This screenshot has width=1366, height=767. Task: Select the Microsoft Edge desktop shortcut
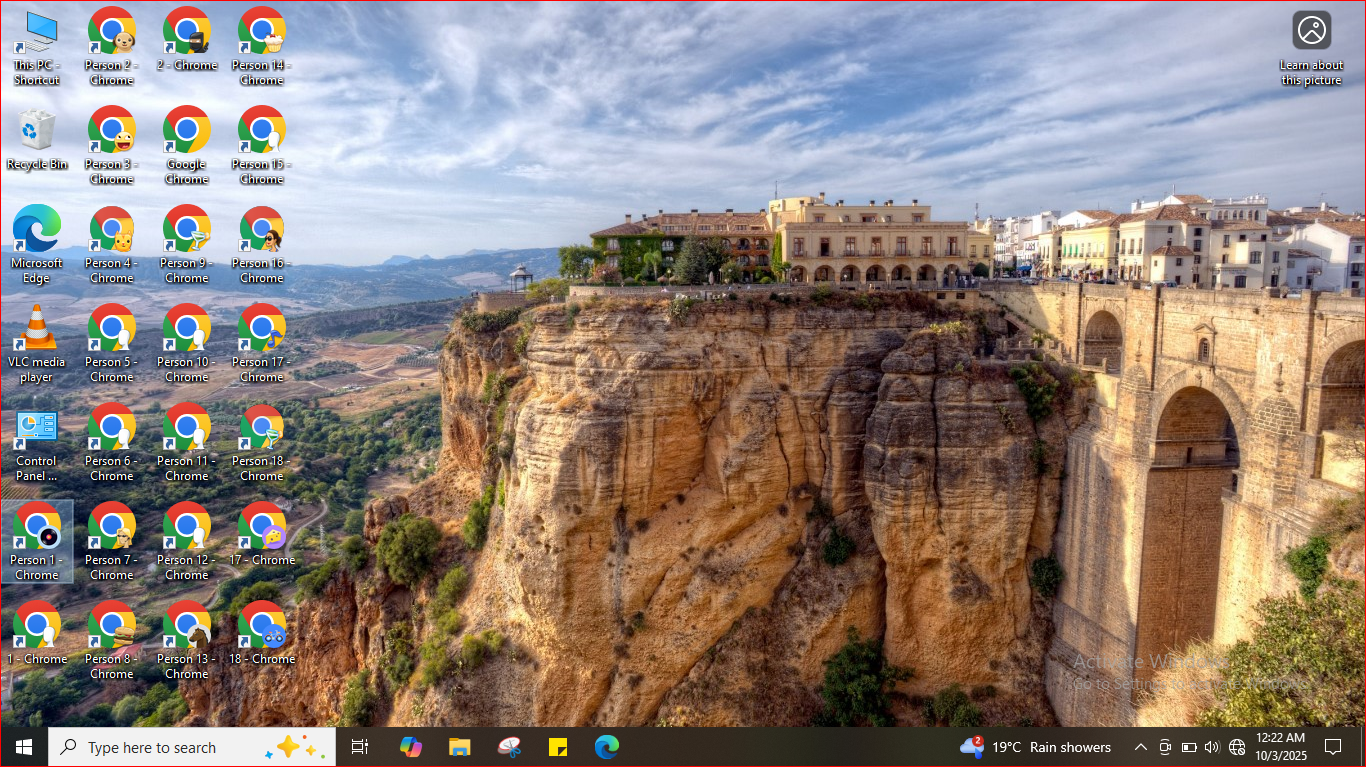pyautogui.click(x=37, y=245)
